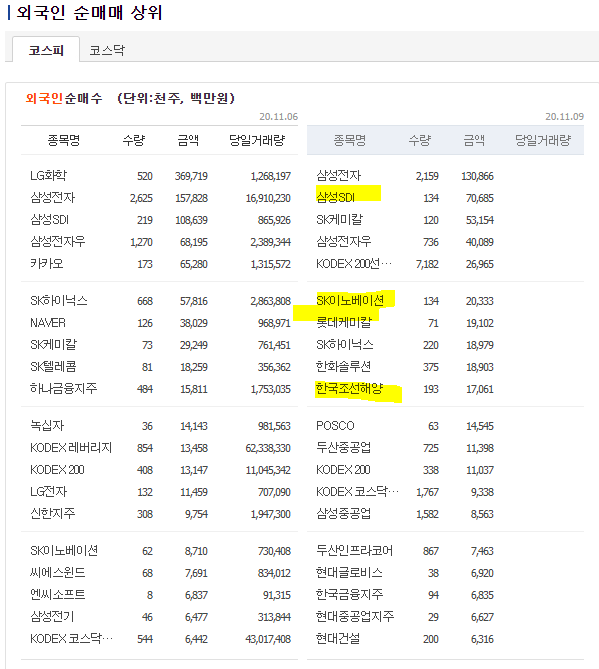Screen dimensions: 599x669
Task: Open 한화솔루션 stock link
Action: tap(343, 366)
